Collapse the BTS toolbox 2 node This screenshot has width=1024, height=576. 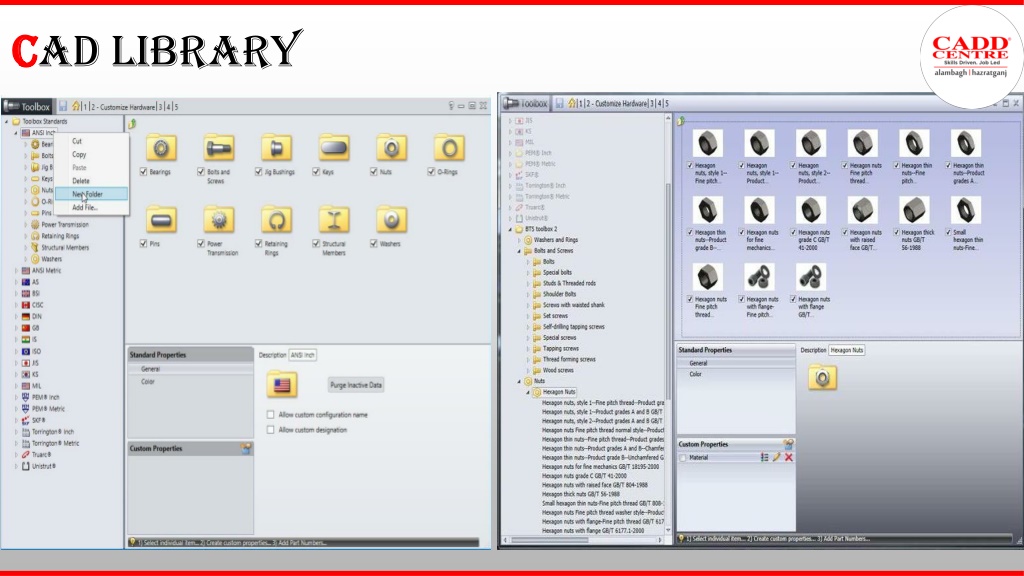click(511, 229)
